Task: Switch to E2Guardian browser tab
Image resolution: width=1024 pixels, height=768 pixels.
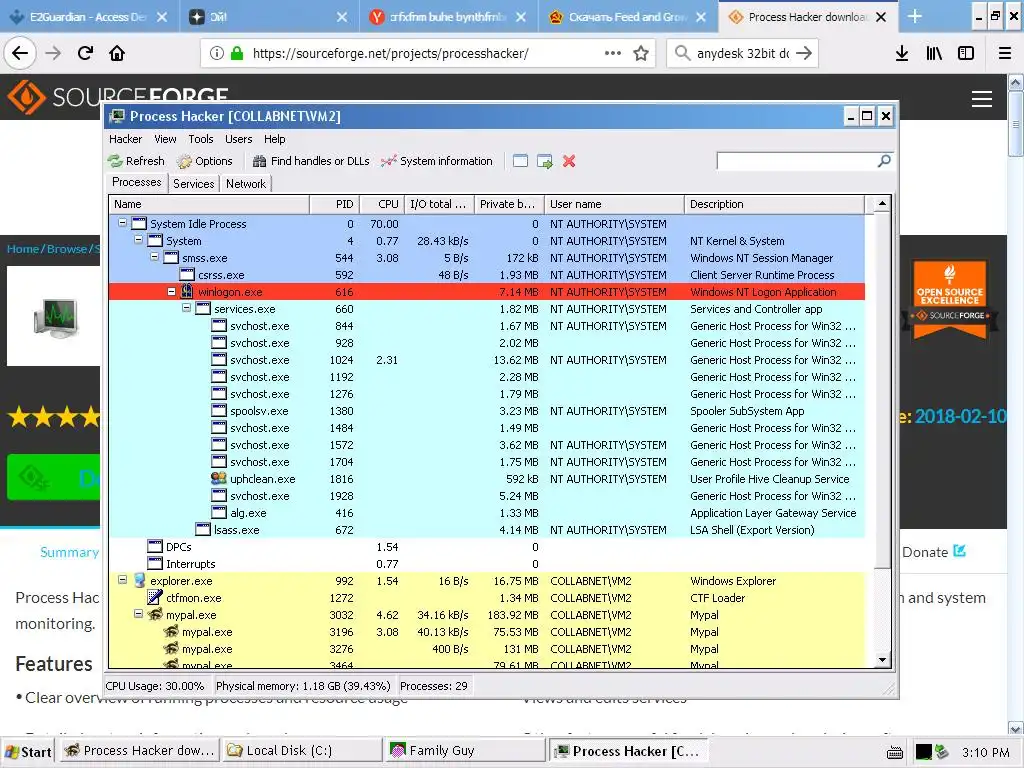Action: (x=89, y=16)
